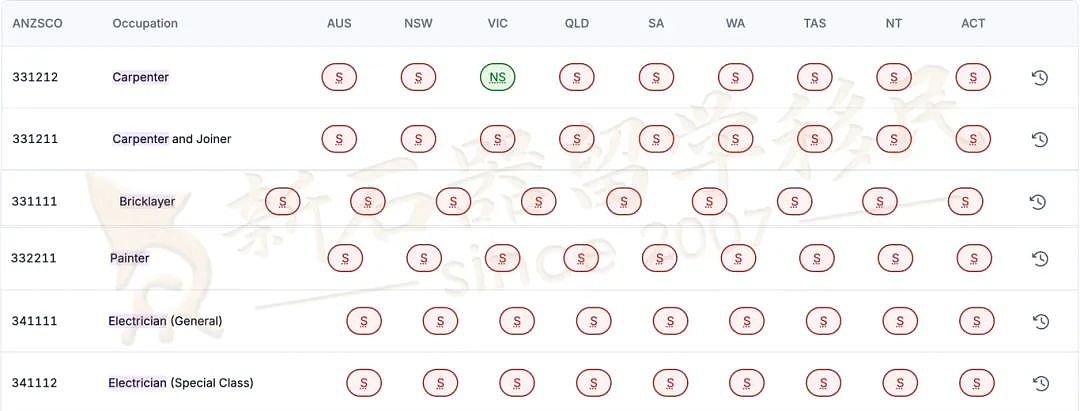This screenshot has height=411, width=1080.
Task: Click green NS badge for Carpenter VIC
Action: [497, 77]
